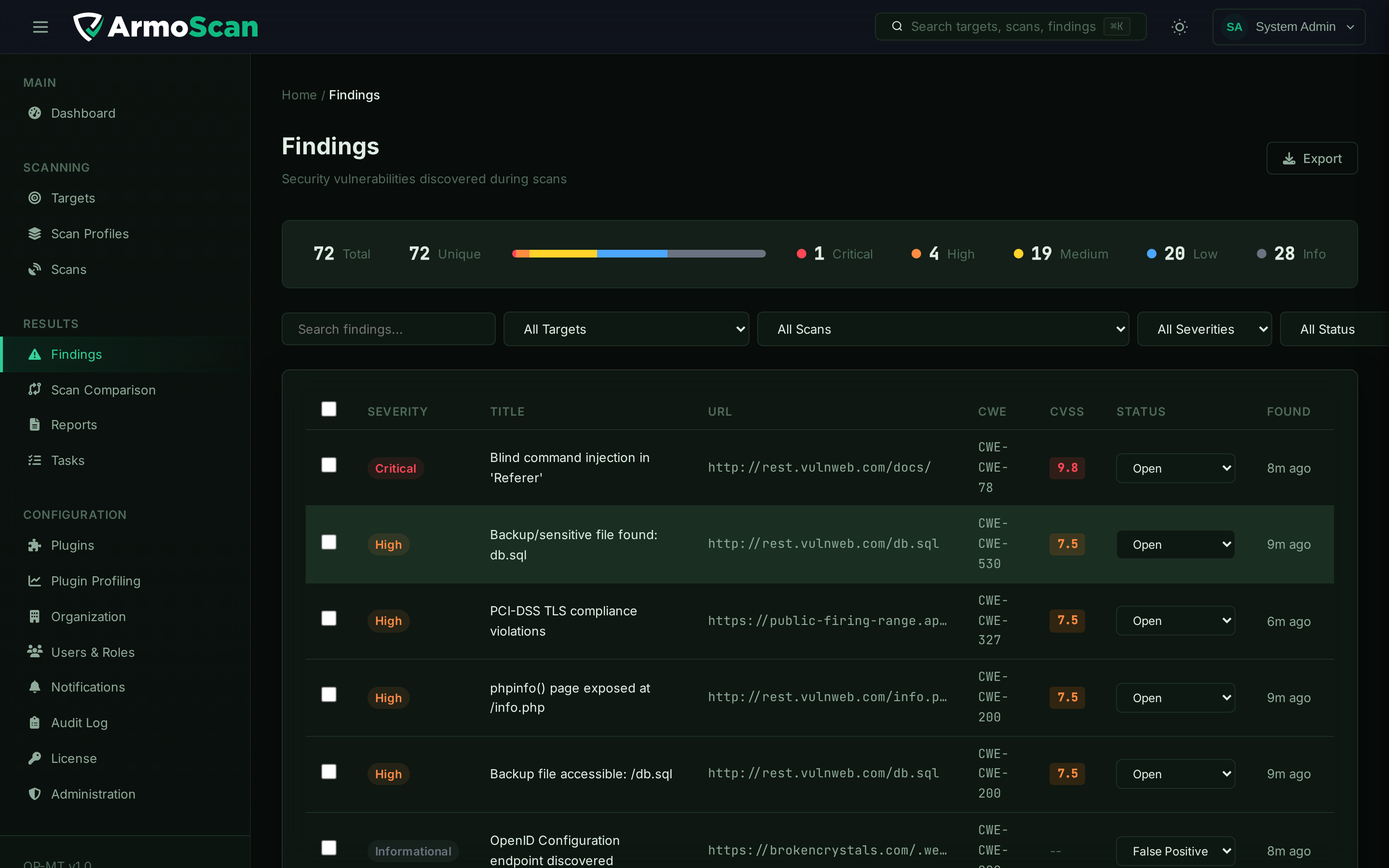Expand the System Admin user menu

point(1289,27)
